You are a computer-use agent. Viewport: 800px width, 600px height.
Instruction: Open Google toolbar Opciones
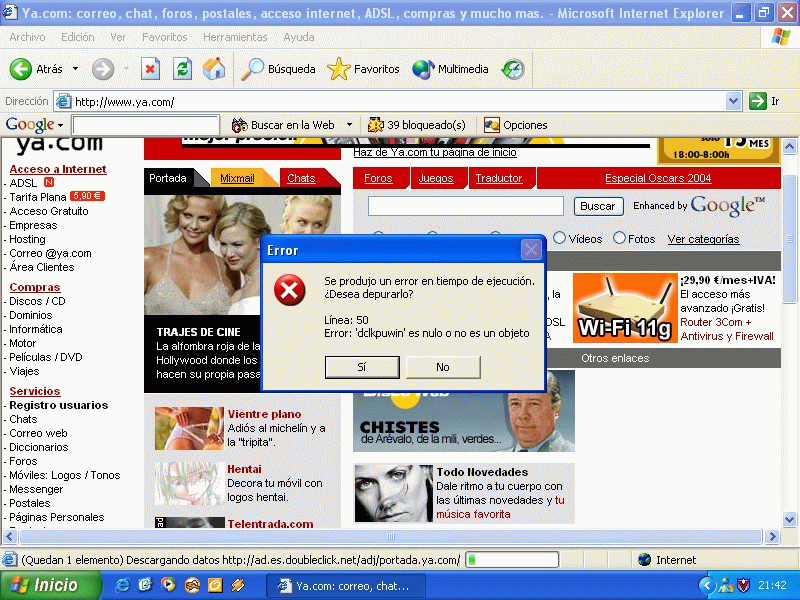click(515, 125)
